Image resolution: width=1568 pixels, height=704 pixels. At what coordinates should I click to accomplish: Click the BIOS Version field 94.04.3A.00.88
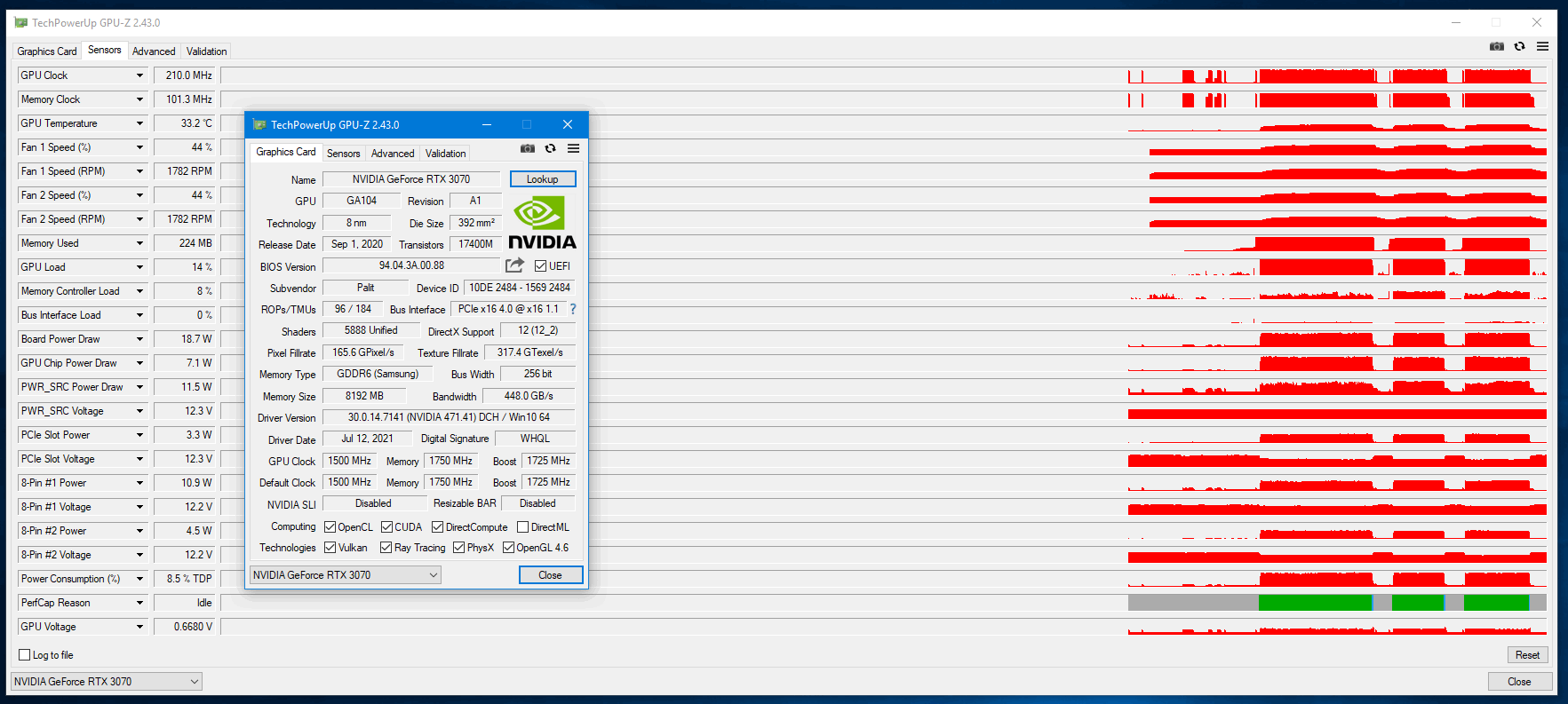coord(411,265)
